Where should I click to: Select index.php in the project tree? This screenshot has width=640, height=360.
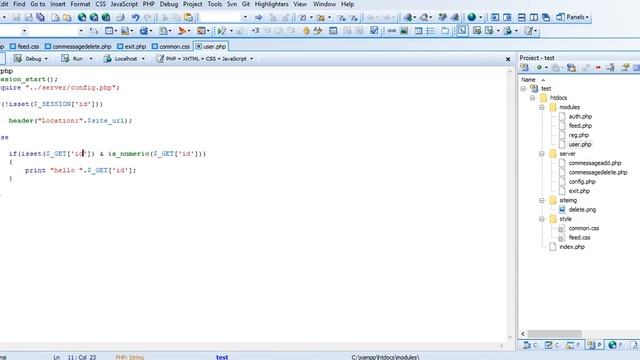pyautogui.click(x=572, y=247)
